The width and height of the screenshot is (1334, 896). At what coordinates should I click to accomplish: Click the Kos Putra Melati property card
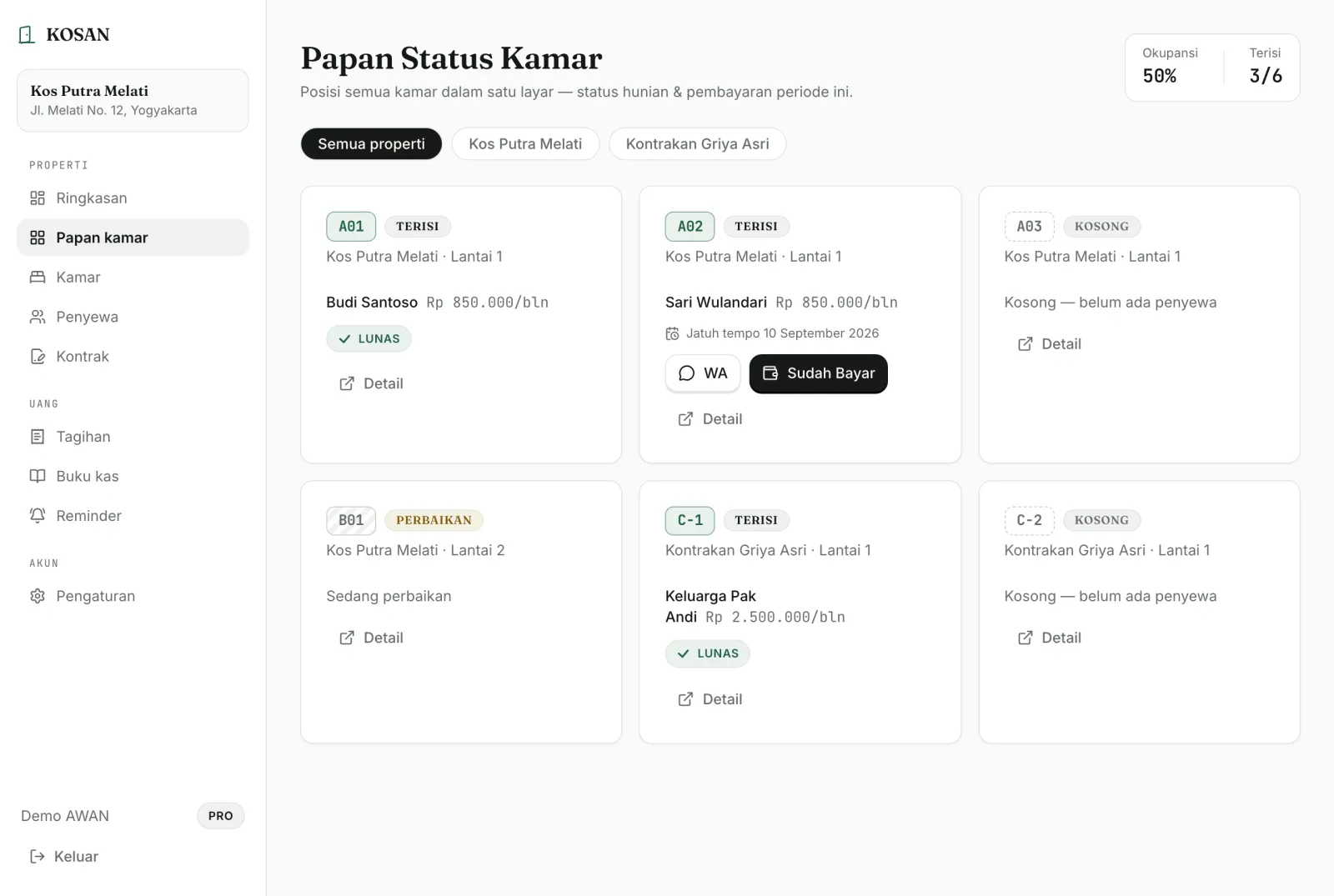[x=133, y=101]
